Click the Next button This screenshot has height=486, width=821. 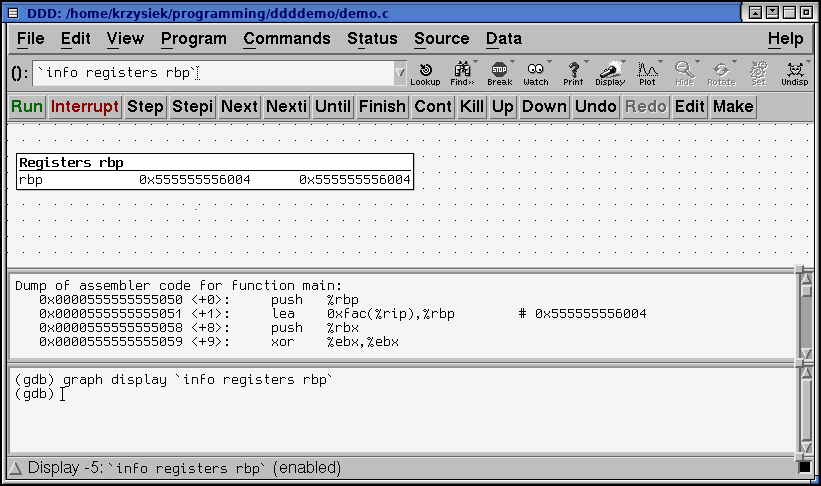tap(239, 107)
